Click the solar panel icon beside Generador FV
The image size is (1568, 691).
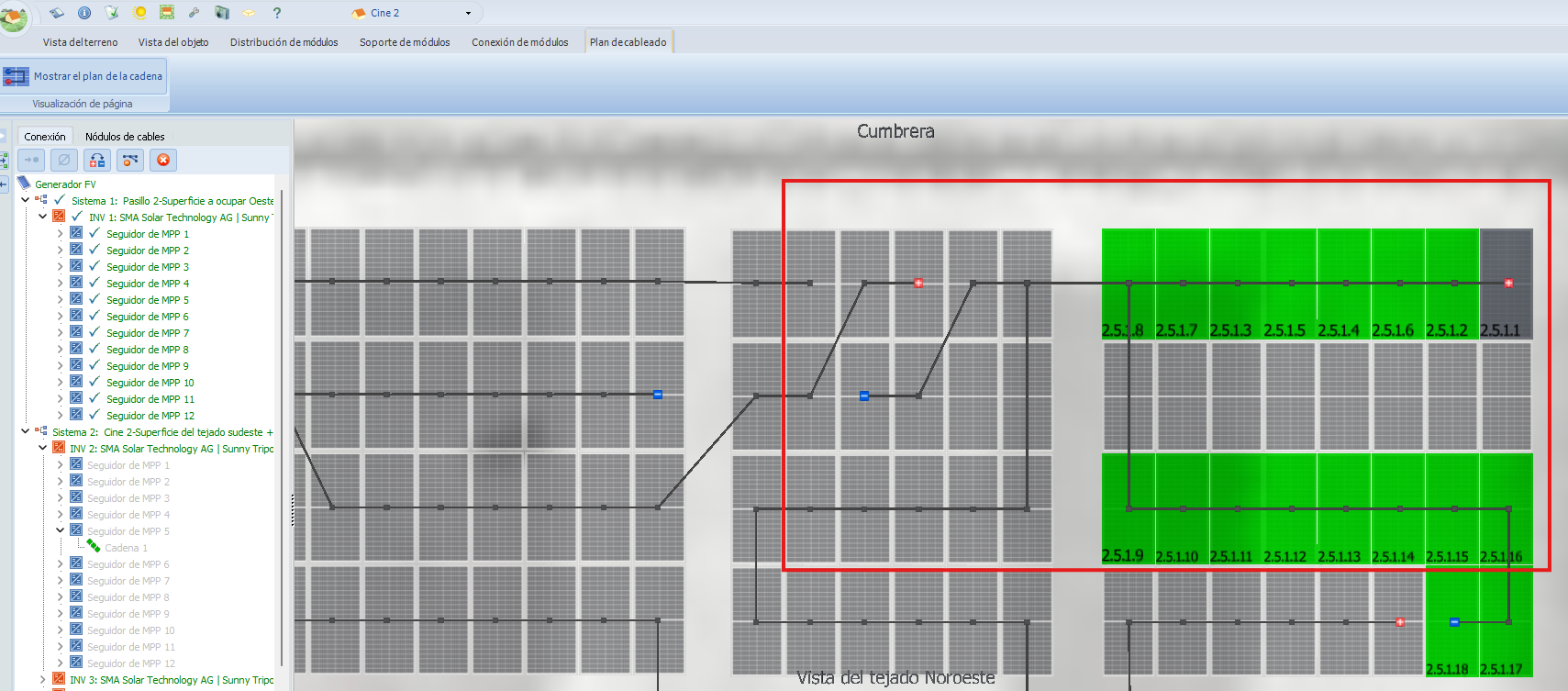pyautogui.click(x=24, y=184)
